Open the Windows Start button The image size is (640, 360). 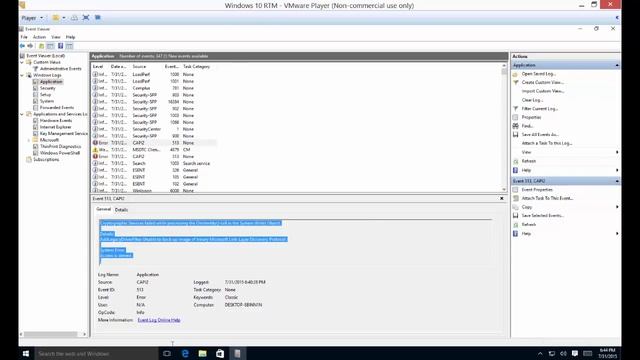pos(26,353)
